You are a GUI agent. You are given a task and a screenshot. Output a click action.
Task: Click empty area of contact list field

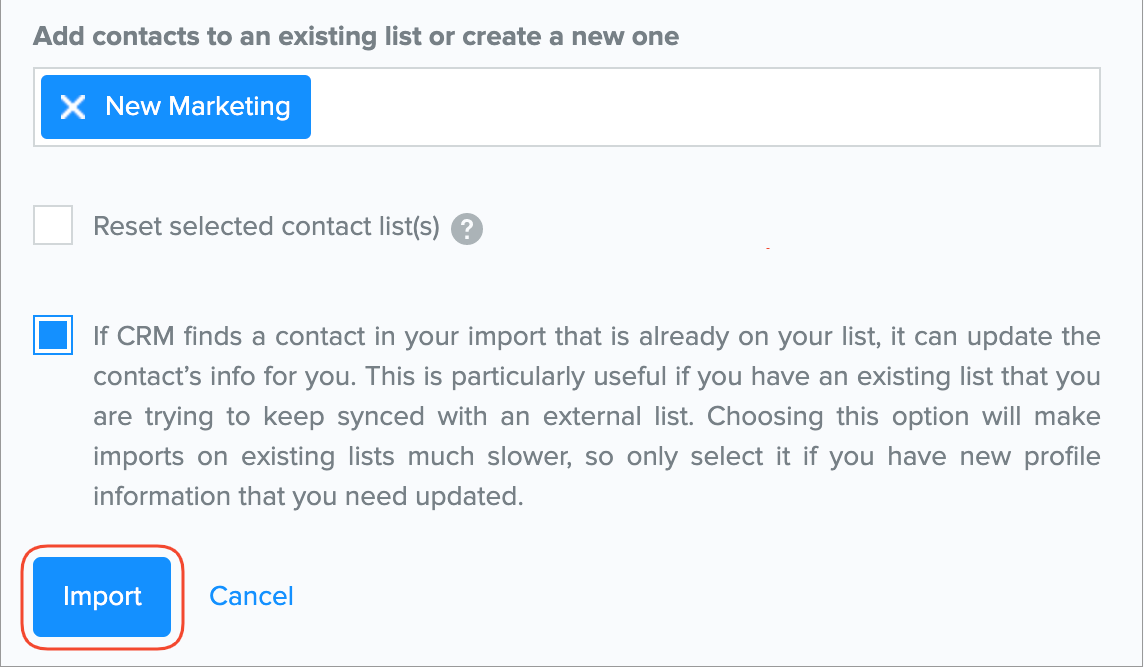(x=700, y=107)
